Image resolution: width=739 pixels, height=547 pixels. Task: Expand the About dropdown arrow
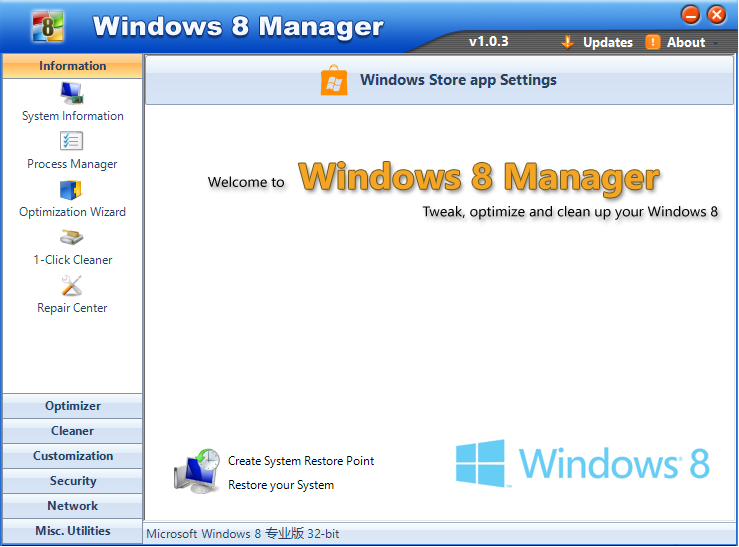716,43
